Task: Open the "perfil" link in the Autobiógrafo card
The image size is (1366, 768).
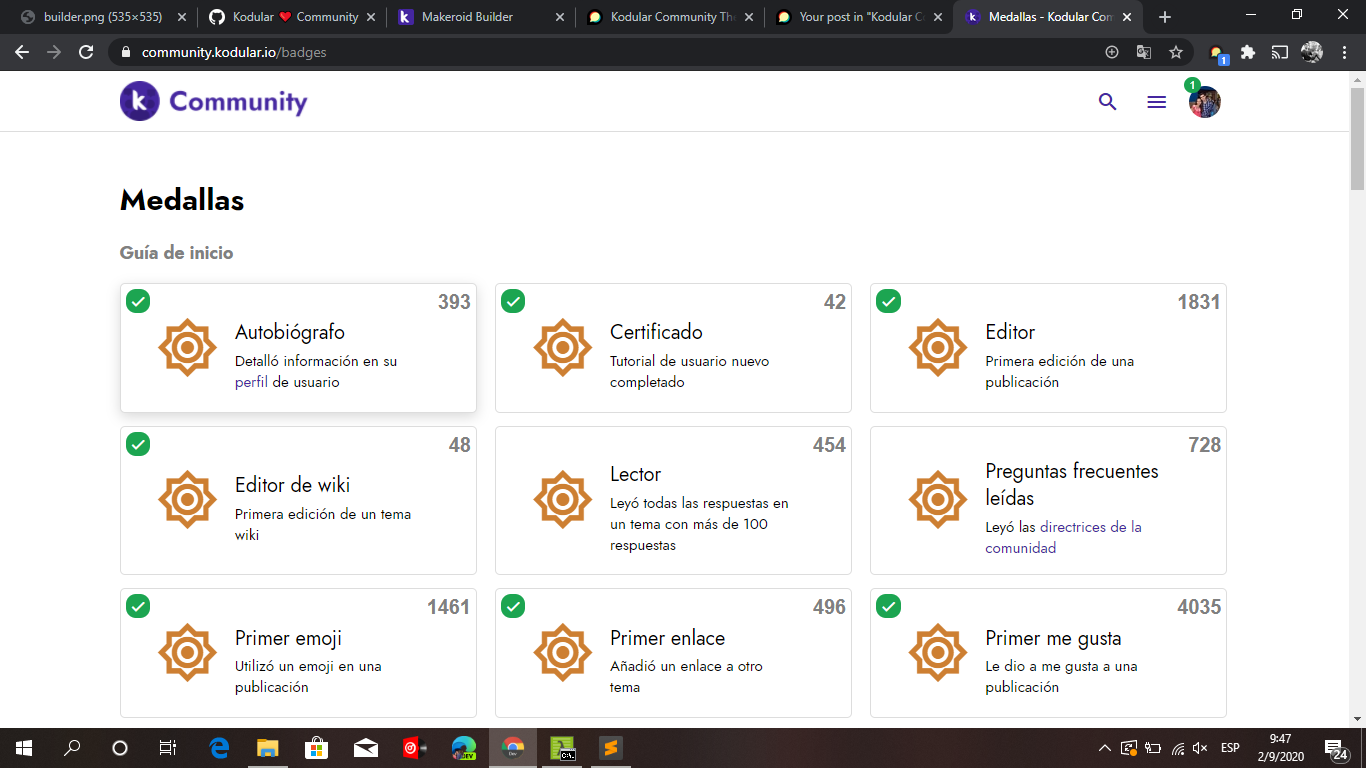Action: [x=251, y=382]
